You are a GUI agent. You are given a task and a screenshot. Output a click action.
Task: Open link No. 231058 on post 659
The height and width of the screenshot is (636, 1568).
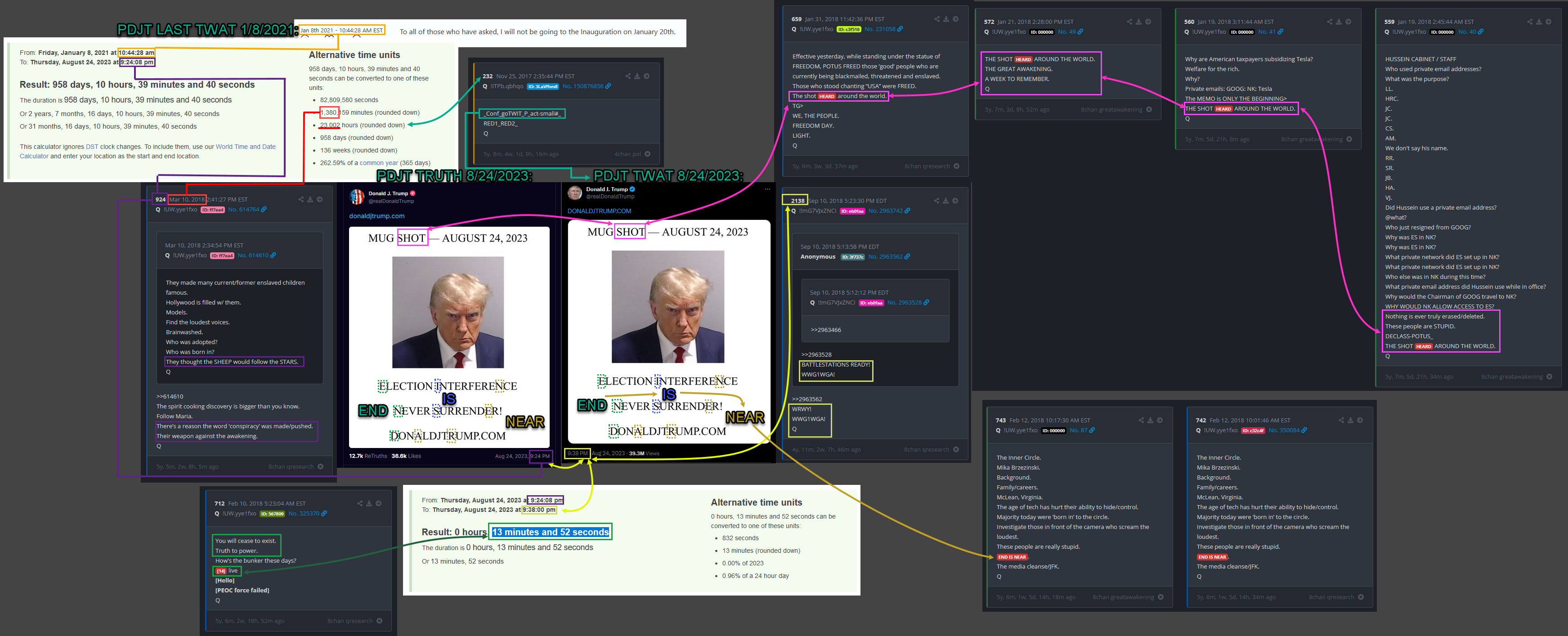coord(884,29)
